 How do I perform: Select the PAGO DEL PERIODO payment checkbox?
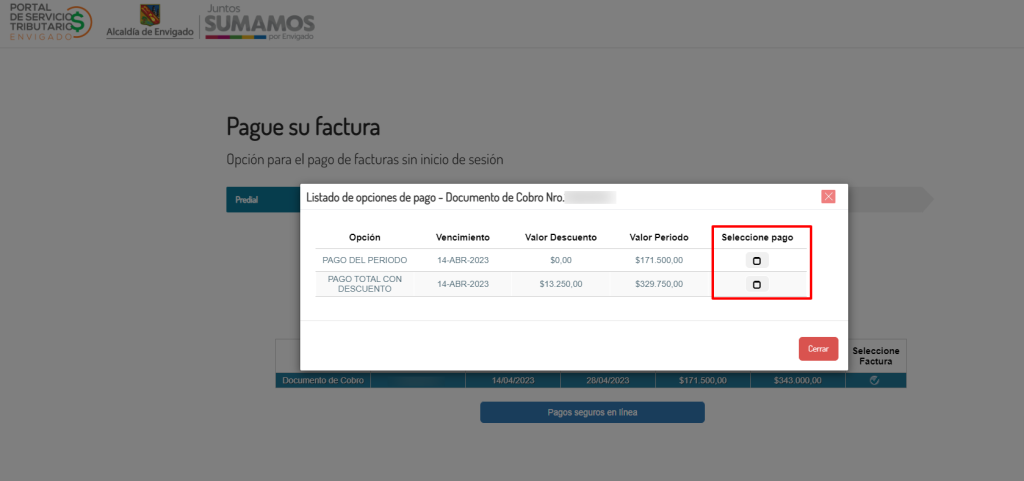pyautogui.click(x=756, y=261)
